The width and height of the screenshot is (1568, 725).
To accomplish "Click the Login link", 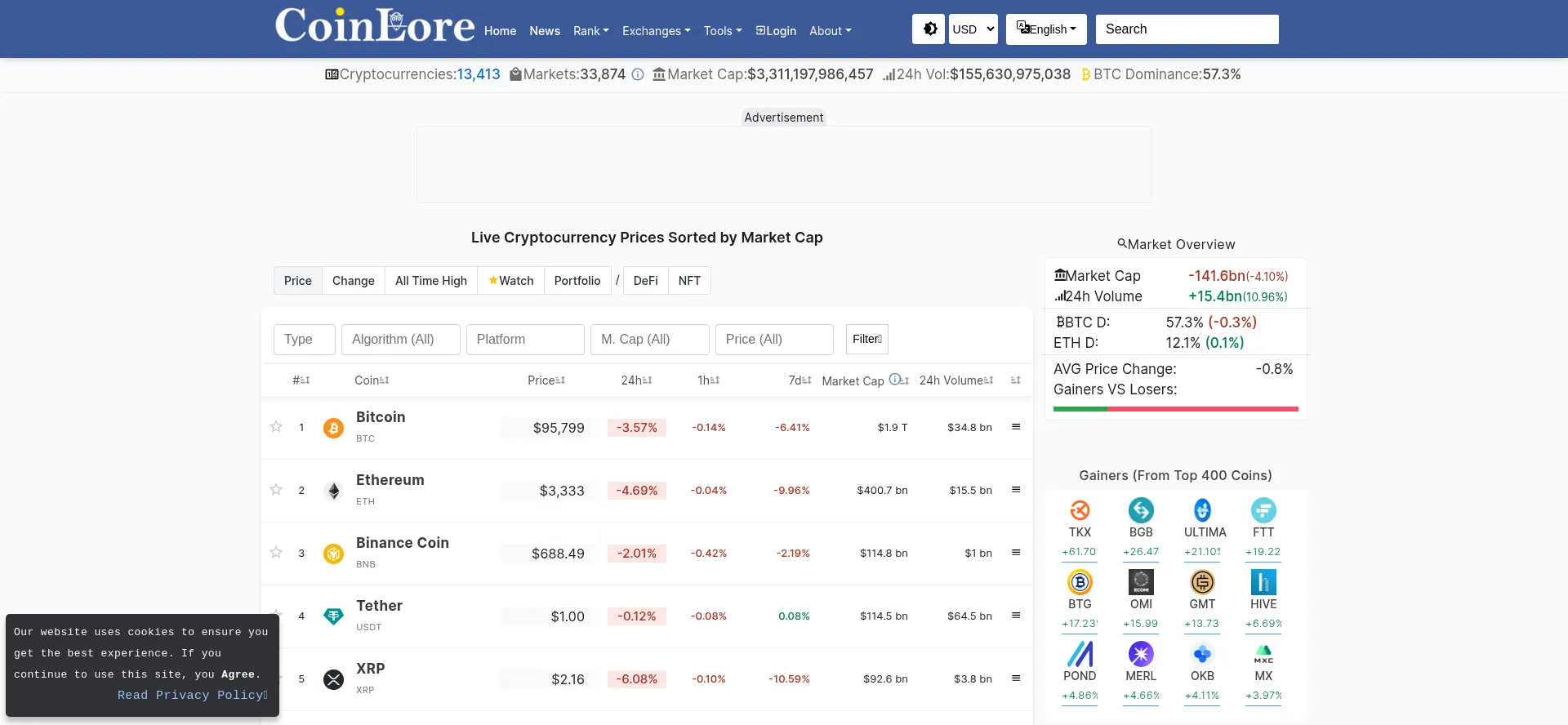I will pos(776,31).
